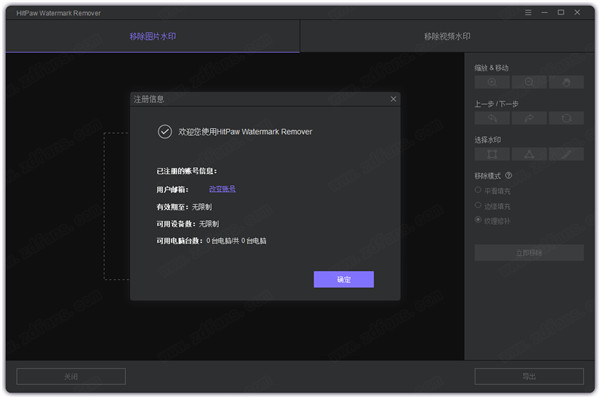600x398 pixels.
Task: Click the checkmark welcome icon in dialog
Action: (x=165, y=132)
